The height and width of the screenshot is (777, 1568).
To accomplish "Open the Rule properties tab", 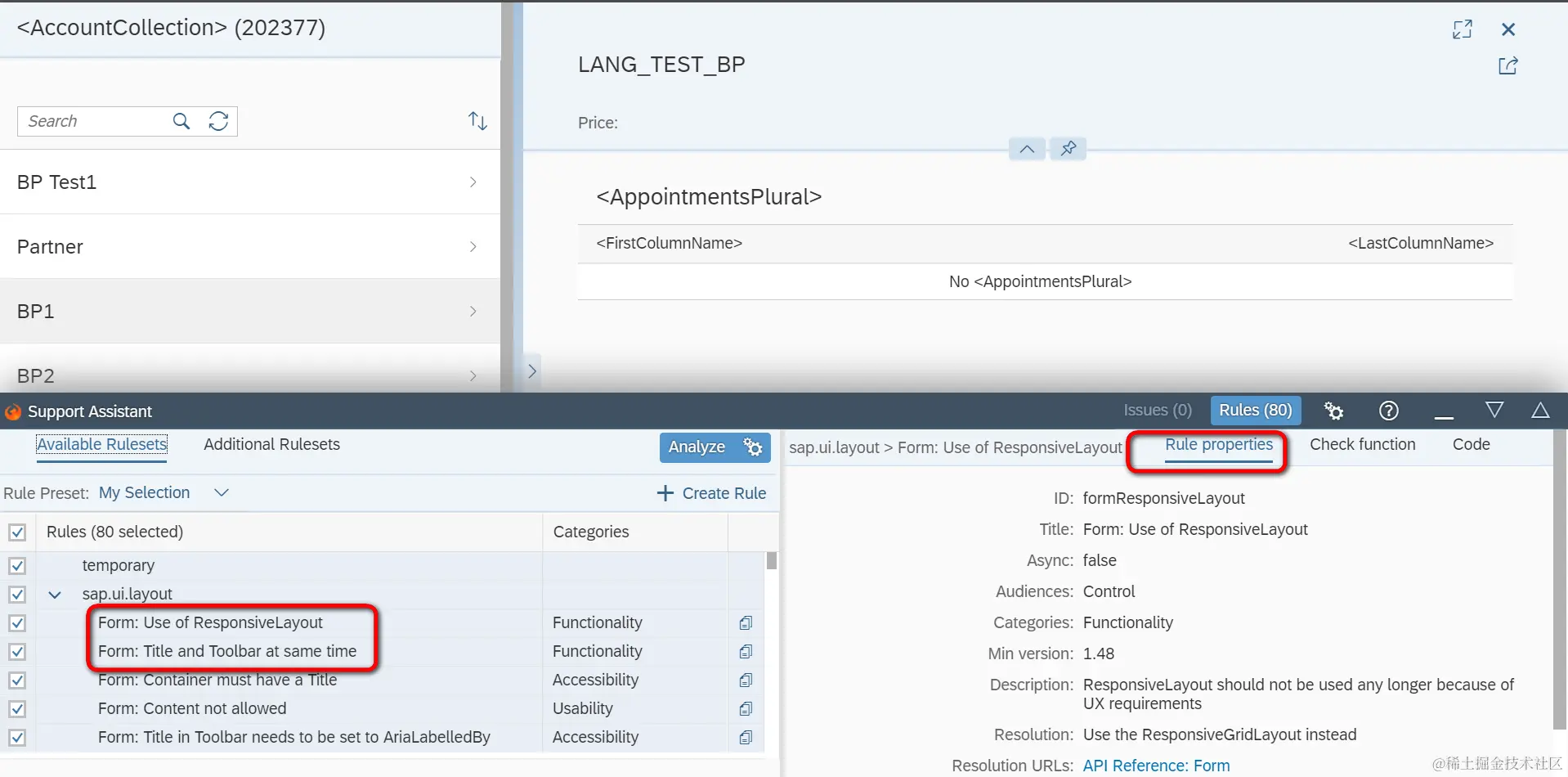I will 1219,445.
